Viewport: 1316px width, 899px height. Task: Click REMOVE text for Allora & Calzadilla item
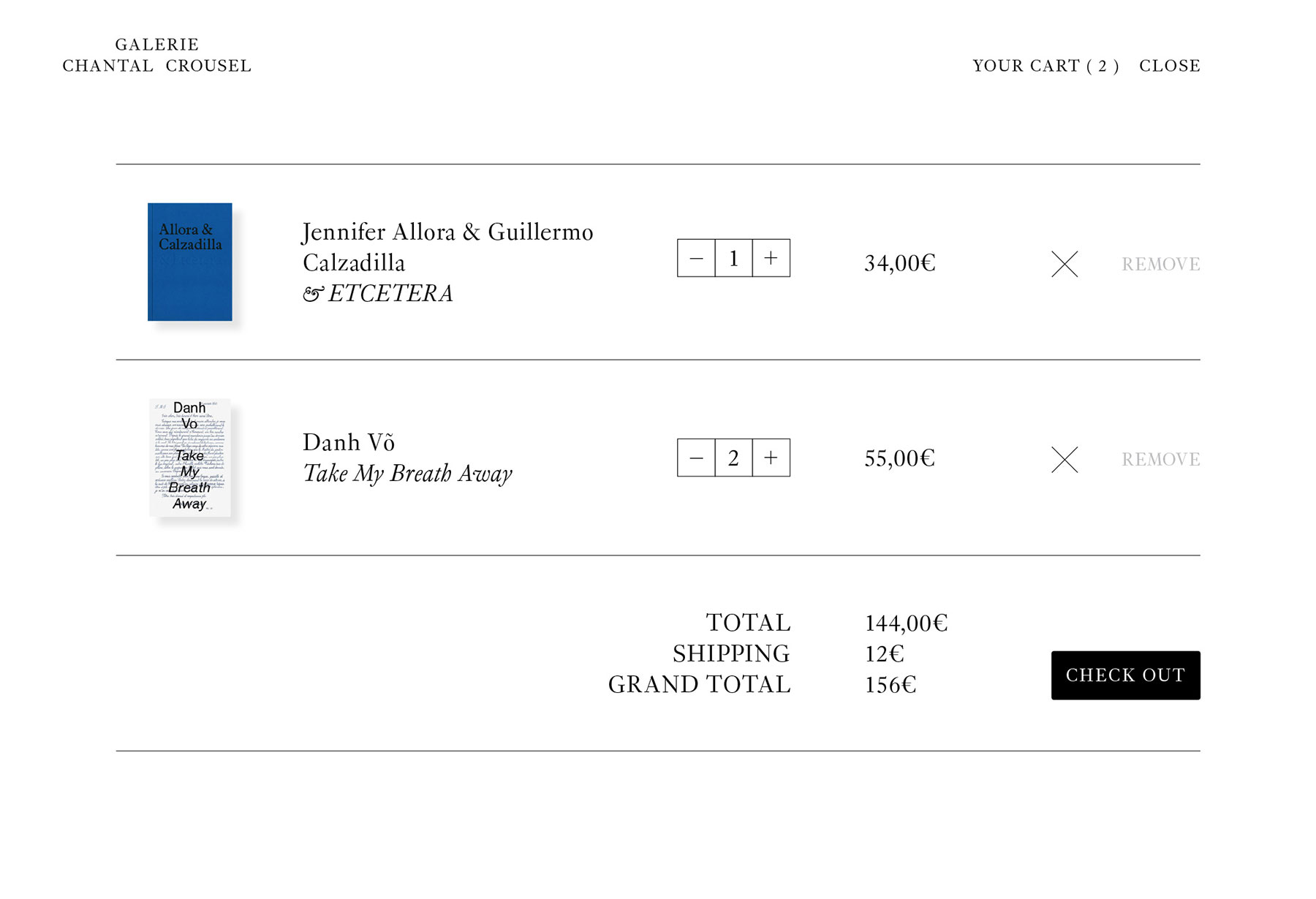(1161, 264)
